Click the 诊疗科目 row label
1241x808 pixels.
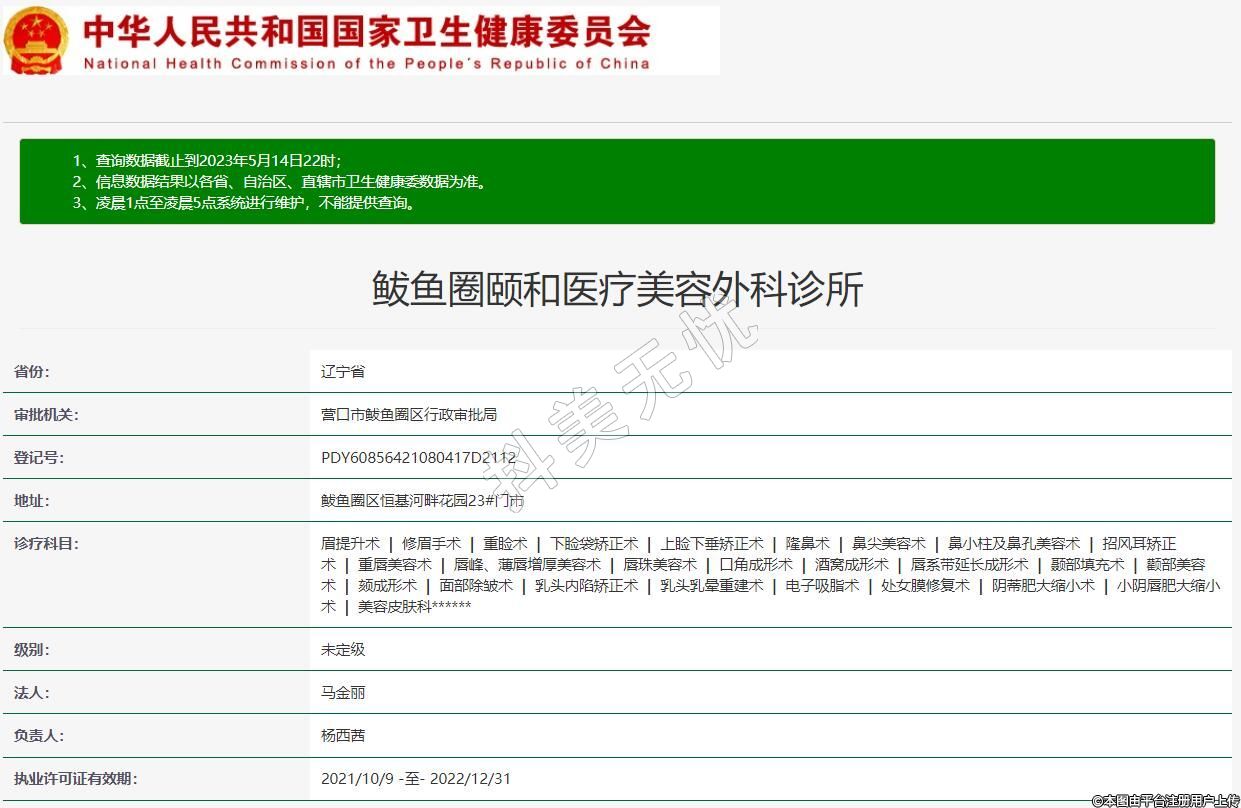coord(46,543)
